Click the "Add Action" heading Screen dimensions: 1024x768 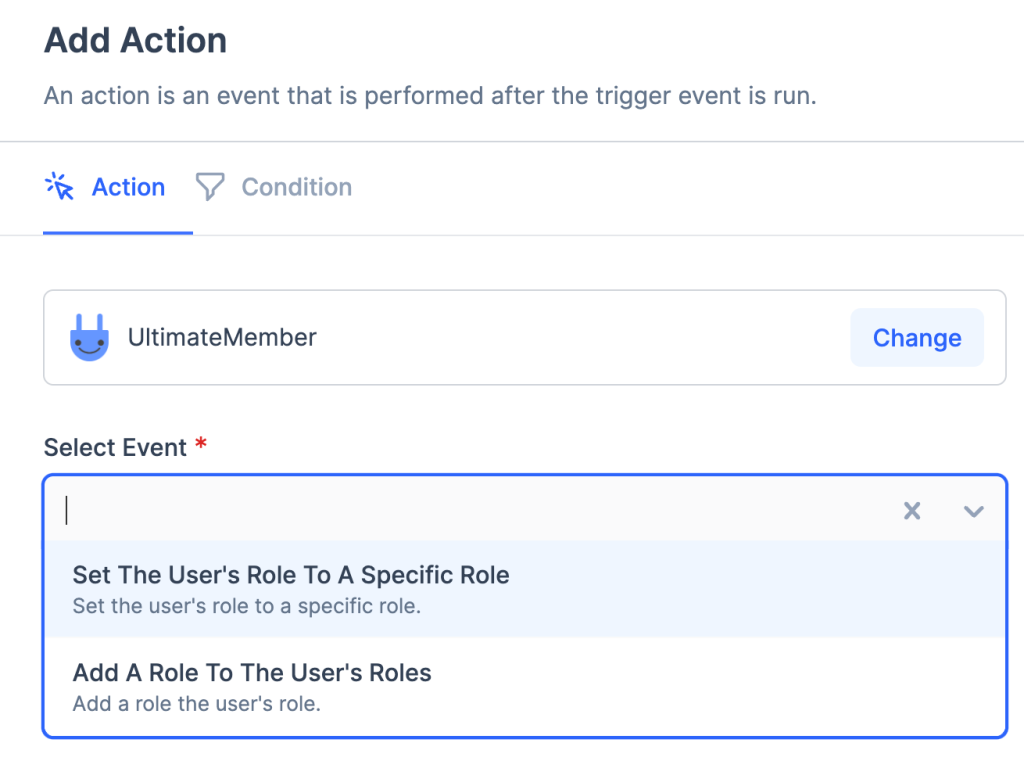click(136, 41)
